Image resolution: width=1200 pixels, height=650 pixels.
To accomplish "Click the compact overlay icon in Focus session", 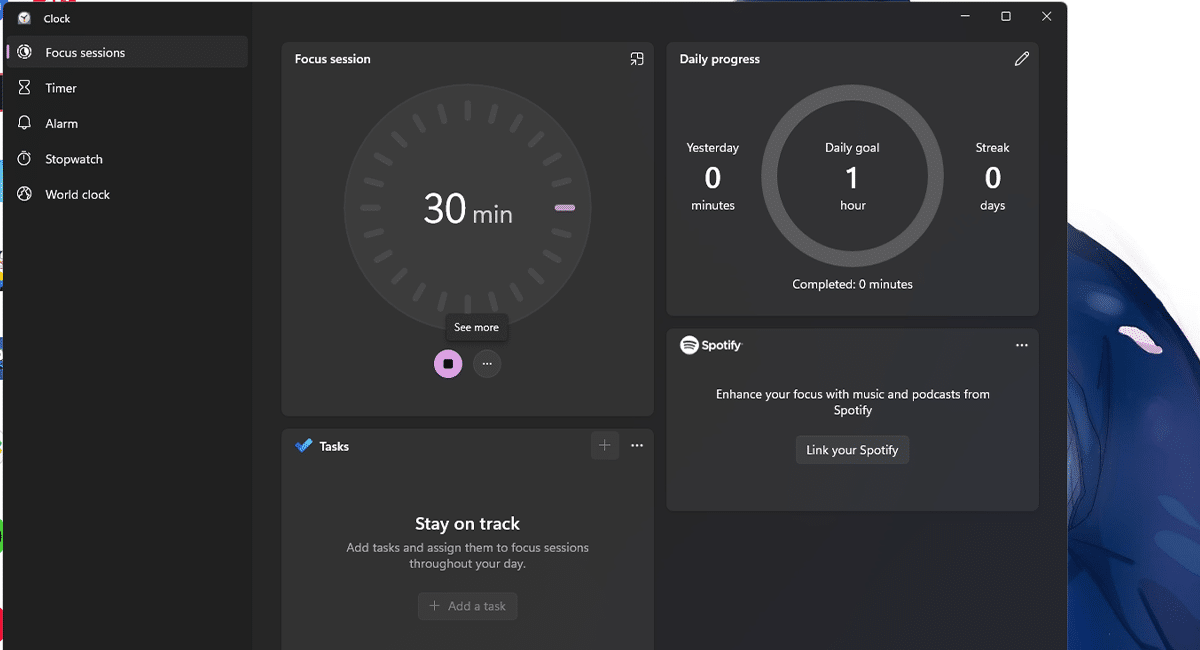I will click(x=636, y=59).
